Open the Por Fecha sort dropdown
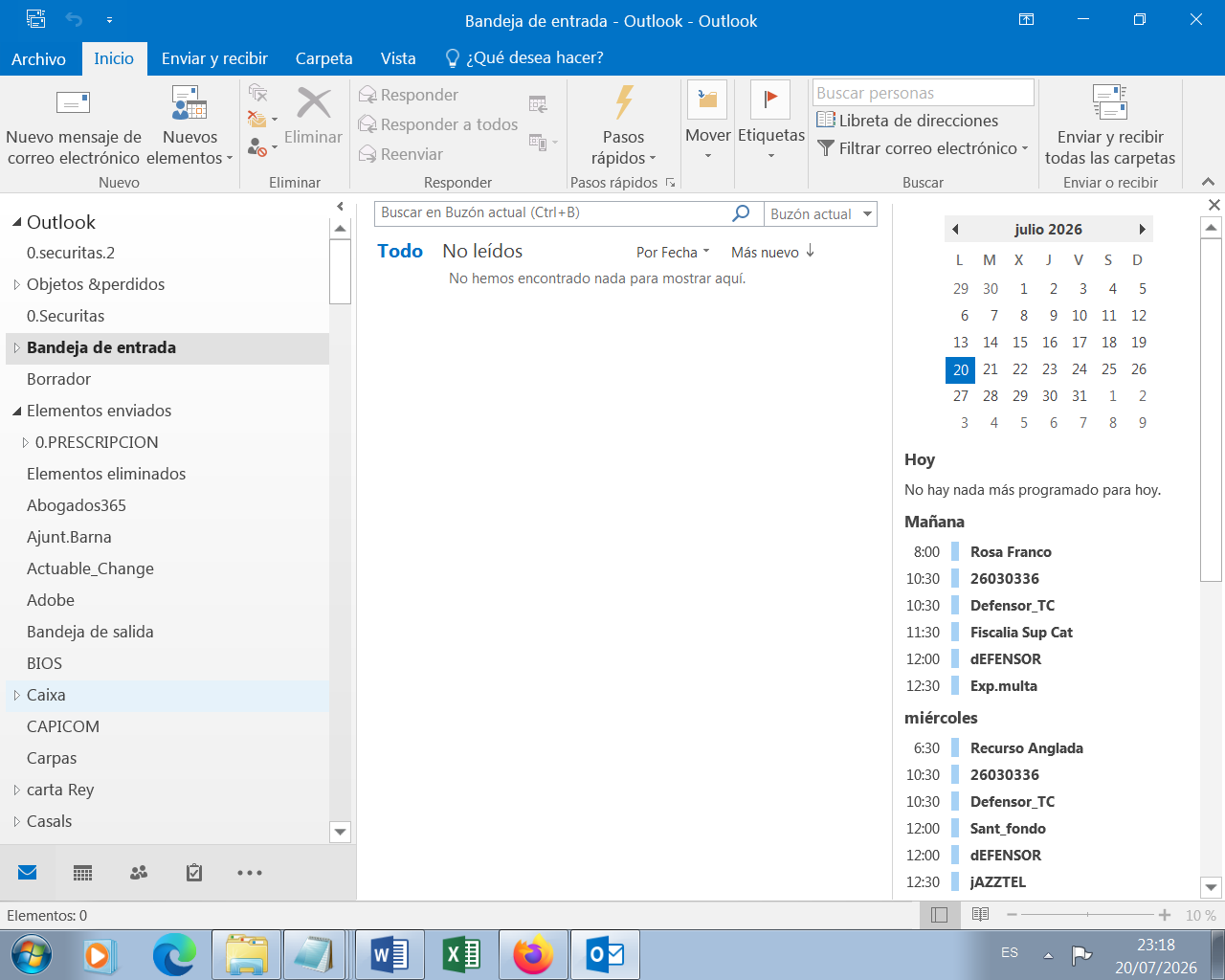 click(673, 253)
